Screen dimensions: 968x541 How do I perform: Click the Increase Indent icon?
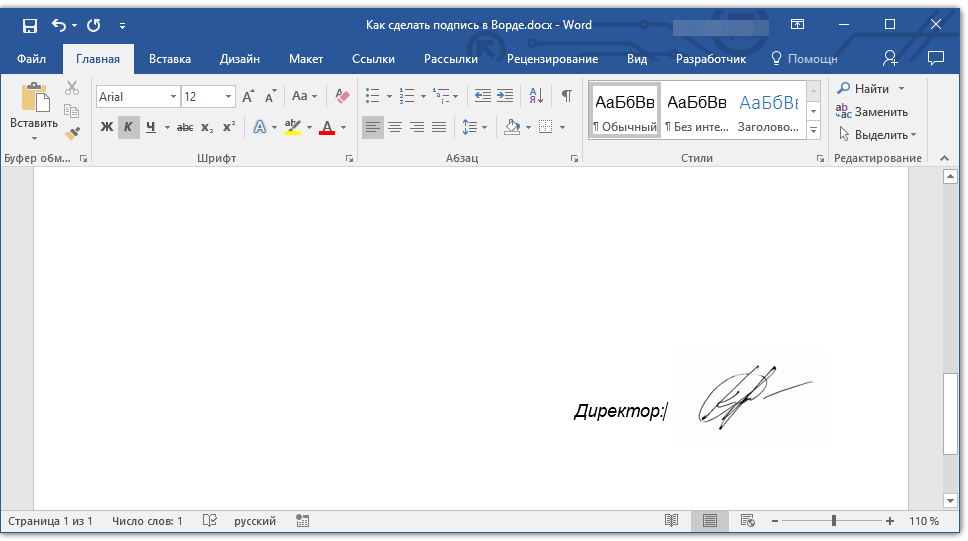(x=505, y=96)
